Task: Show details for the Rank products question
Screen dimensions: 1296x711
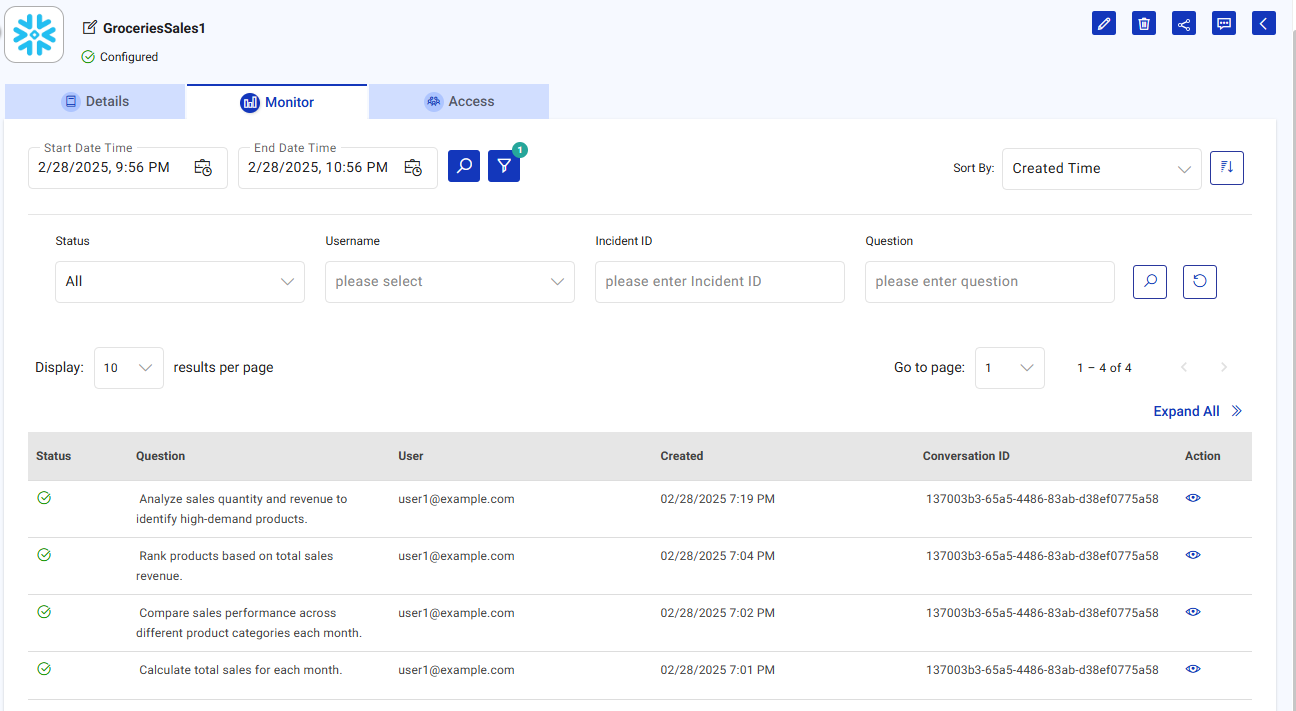Action: pos(1192,555)
